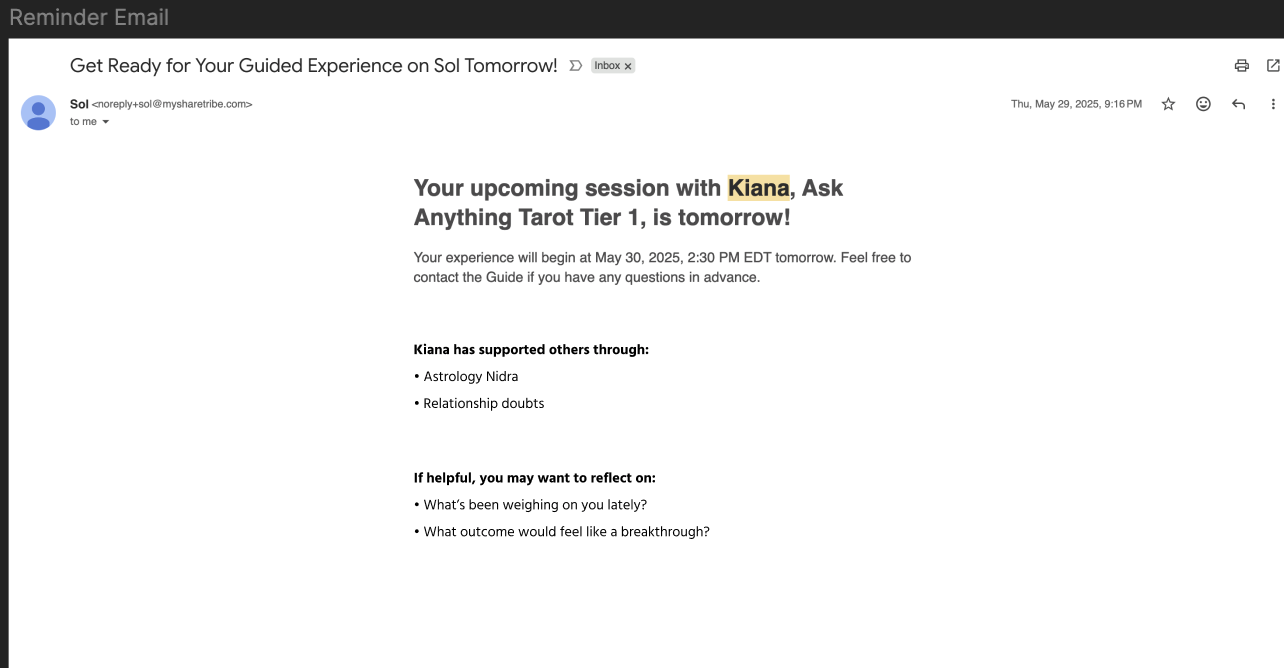This screenshot has height=668, width=1284.
Task: Click the Inbox label chip
Action: [x=607, y=66]
